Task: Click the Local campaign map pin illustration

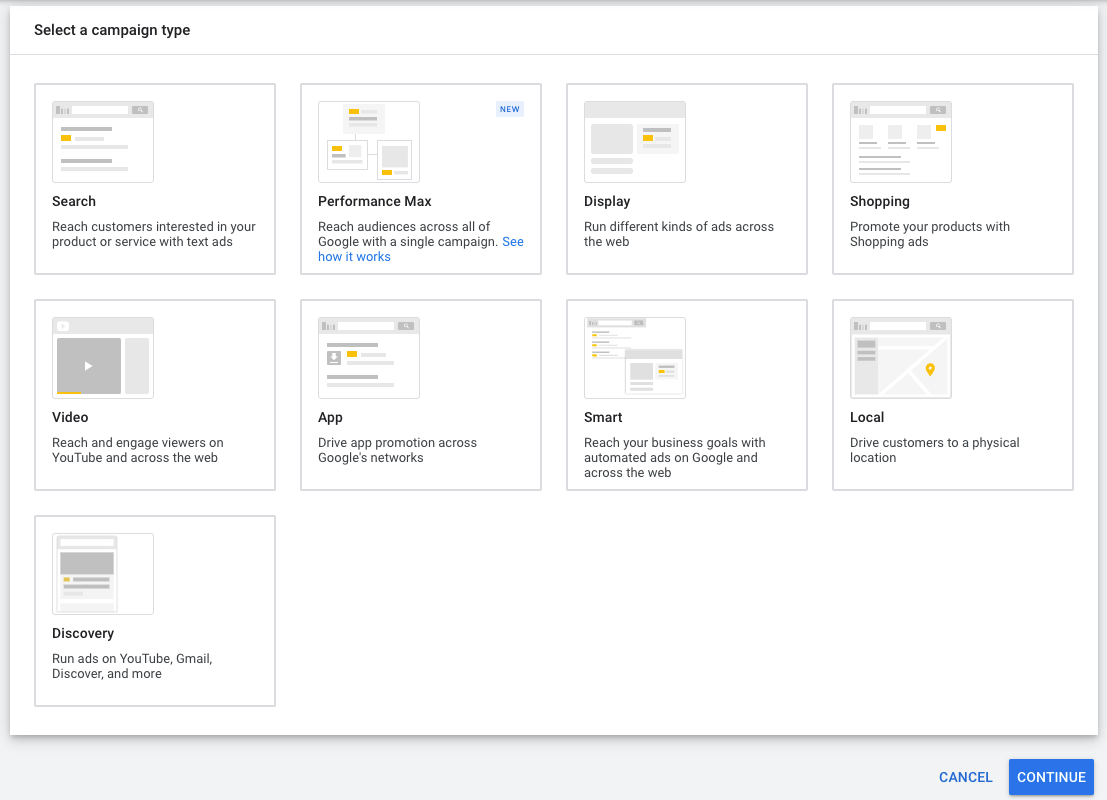Action: pos(901,358)
